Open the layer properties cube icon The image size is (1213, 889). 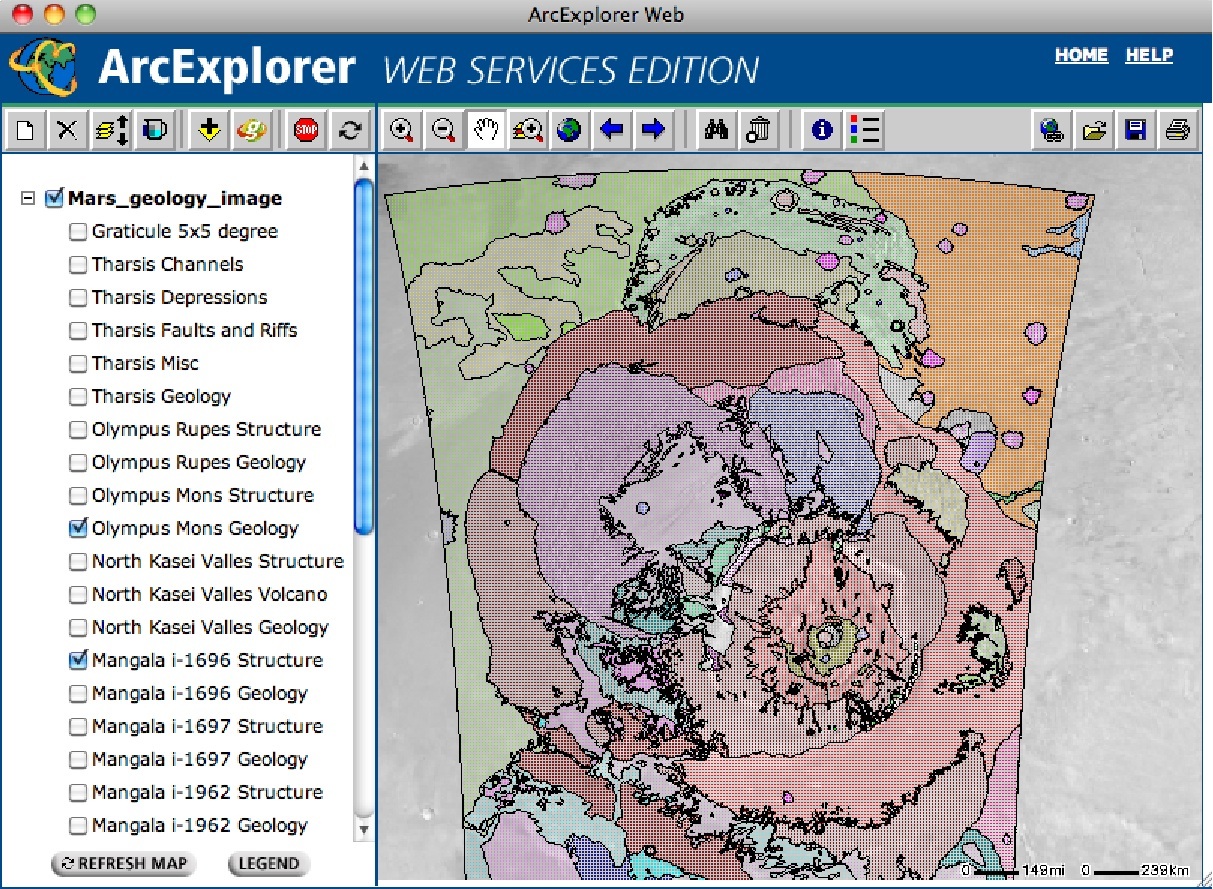tap(154, 130)
